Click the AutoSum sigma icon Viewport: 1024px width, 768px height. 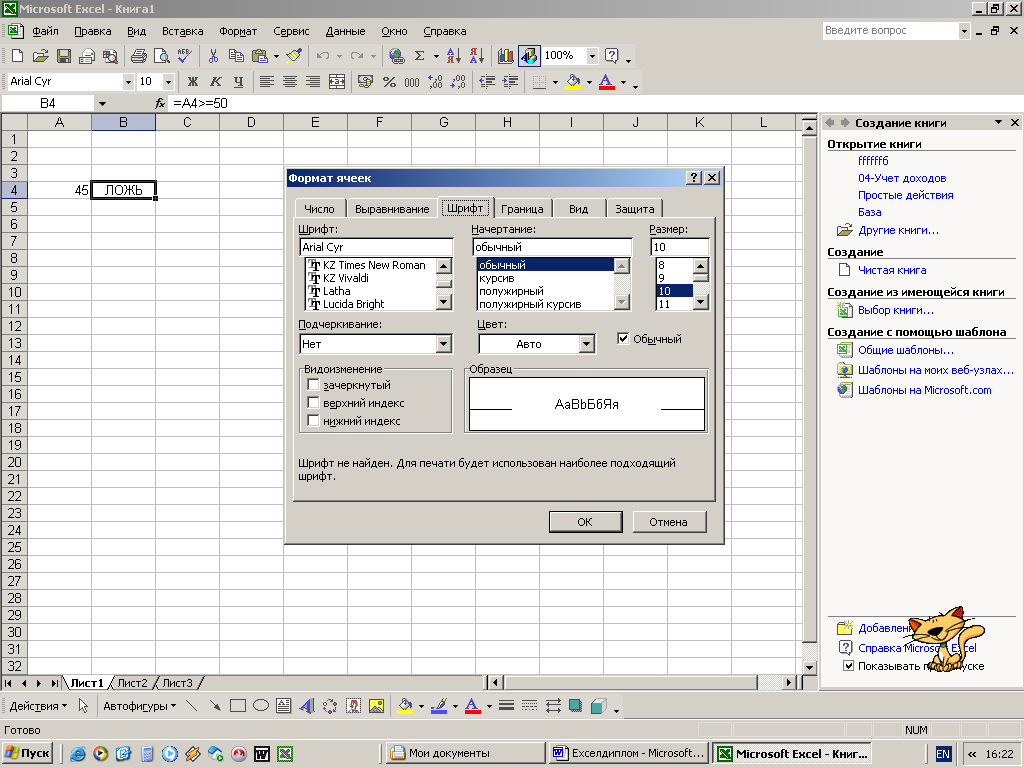click(x=420, y=56)
